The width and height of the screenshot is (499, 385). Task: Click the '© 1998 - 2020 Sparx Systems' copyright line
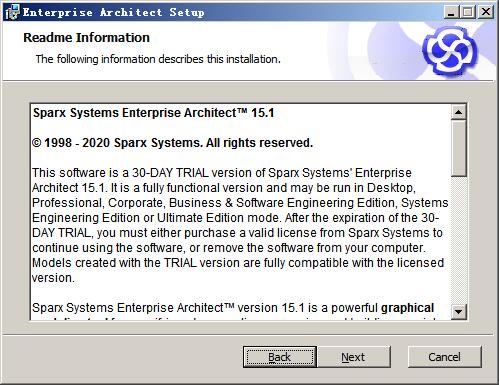point(172,143)
